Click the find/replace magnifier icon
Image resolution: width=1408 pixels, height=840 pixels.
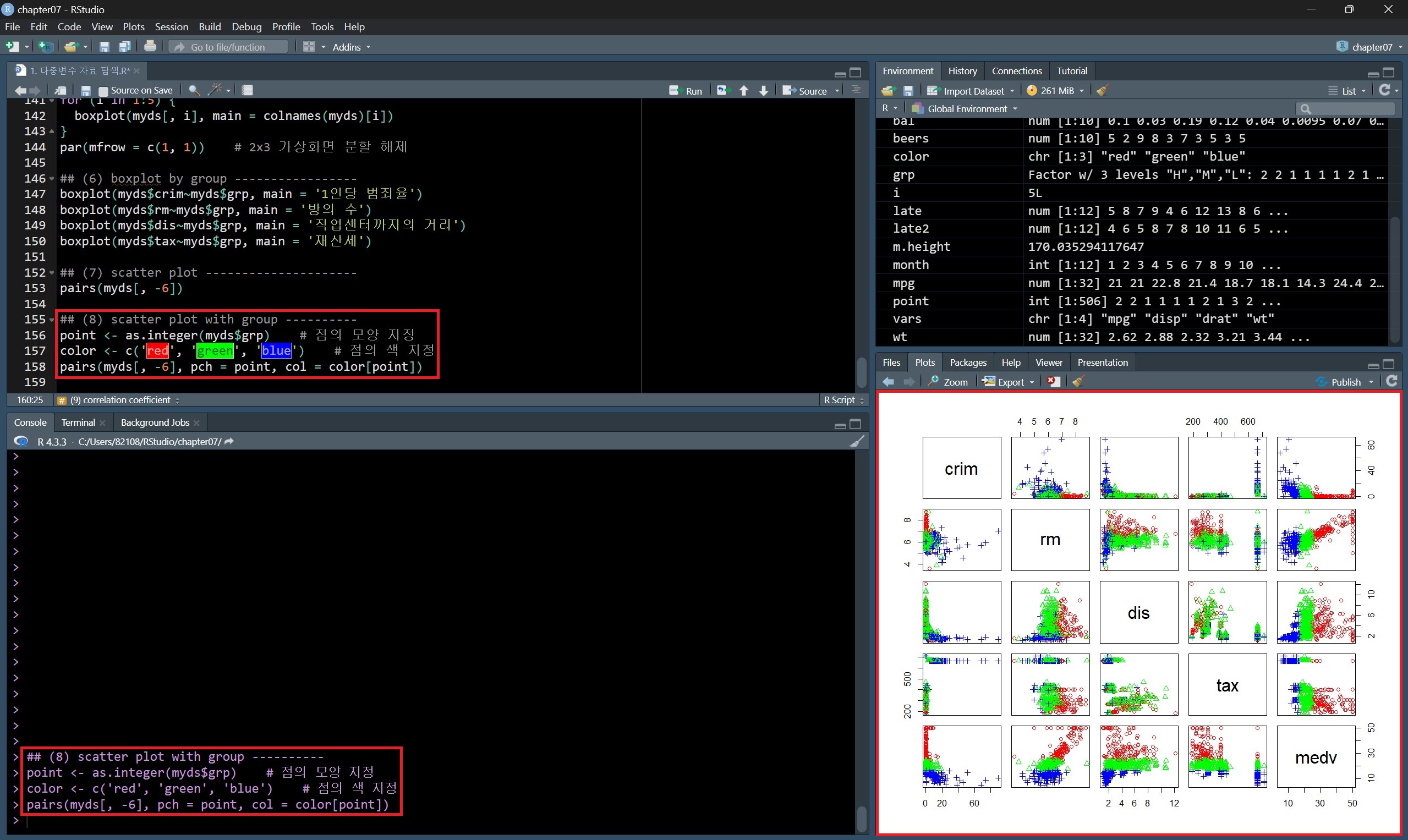click(194, 90)
